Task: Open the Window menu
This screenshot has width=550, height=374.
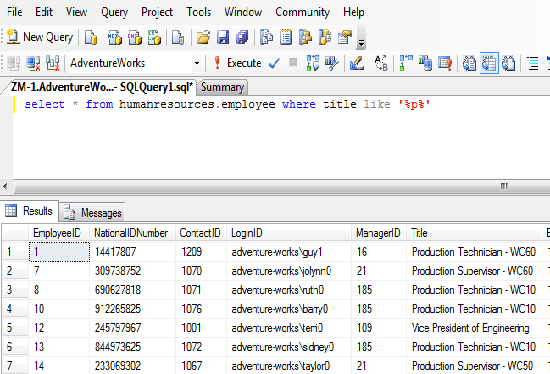Action: click(243, 12)
